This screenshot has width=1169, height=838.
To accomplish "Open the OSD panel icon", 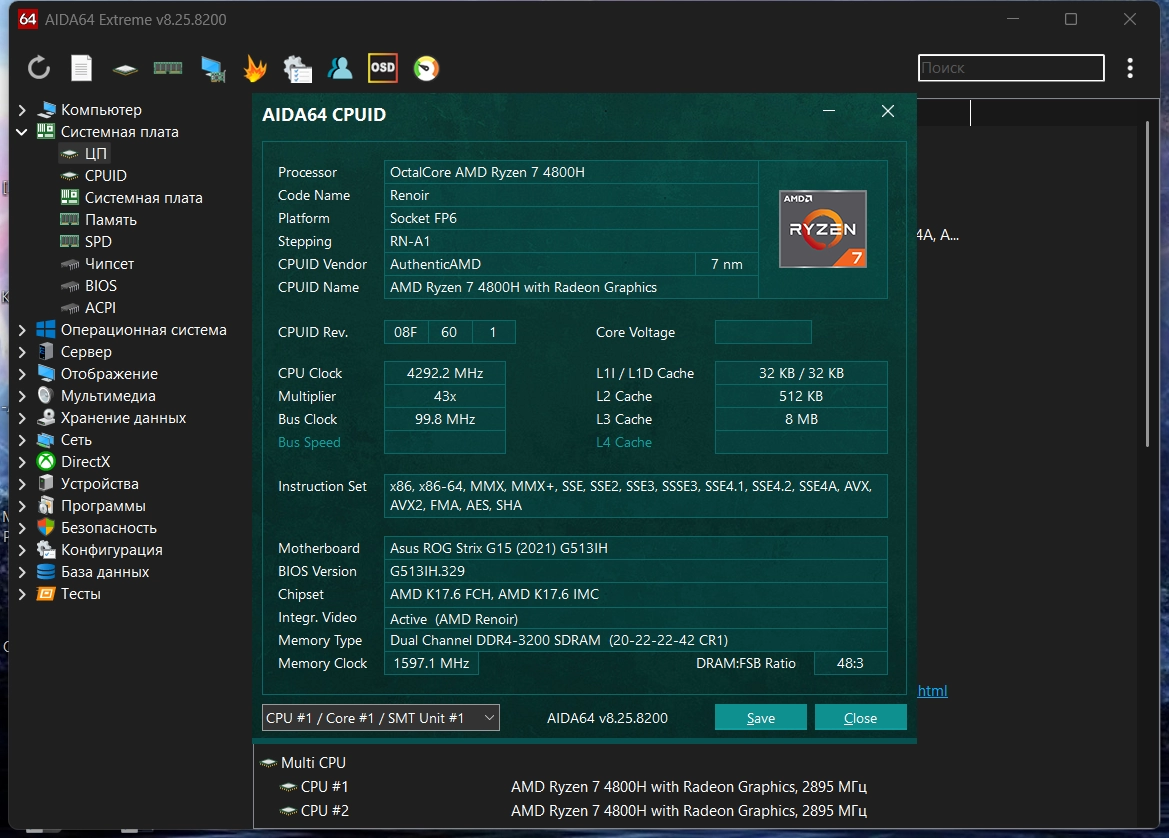I will (x=382, y=68).
